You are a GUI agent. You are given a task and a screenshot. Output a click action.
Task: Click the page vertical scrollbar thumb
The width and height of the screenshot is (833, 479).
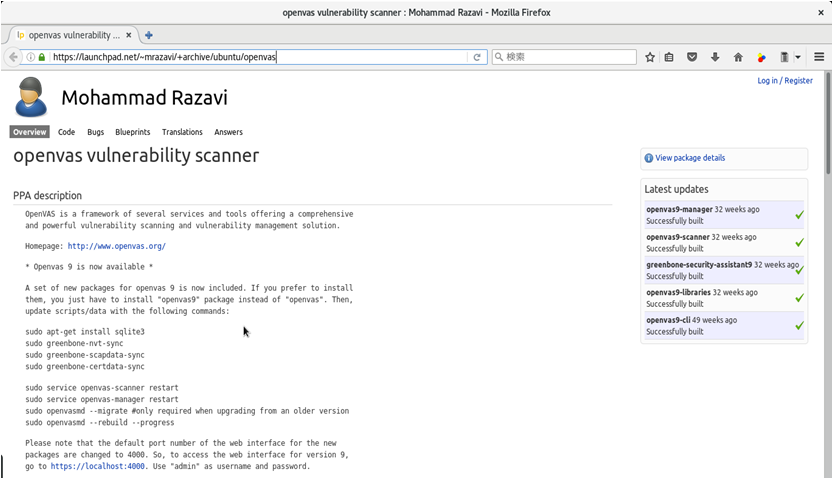(828, 123)
